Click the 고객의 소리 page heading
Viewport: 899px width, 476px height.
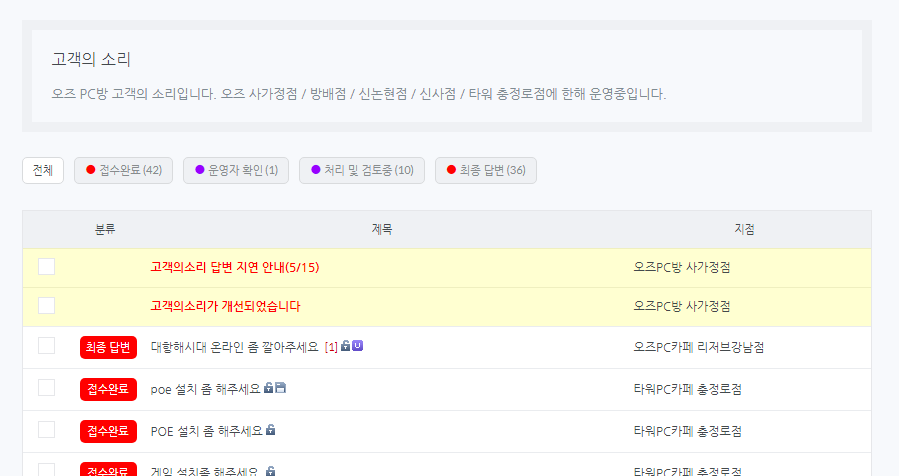[x=91, y=59]
